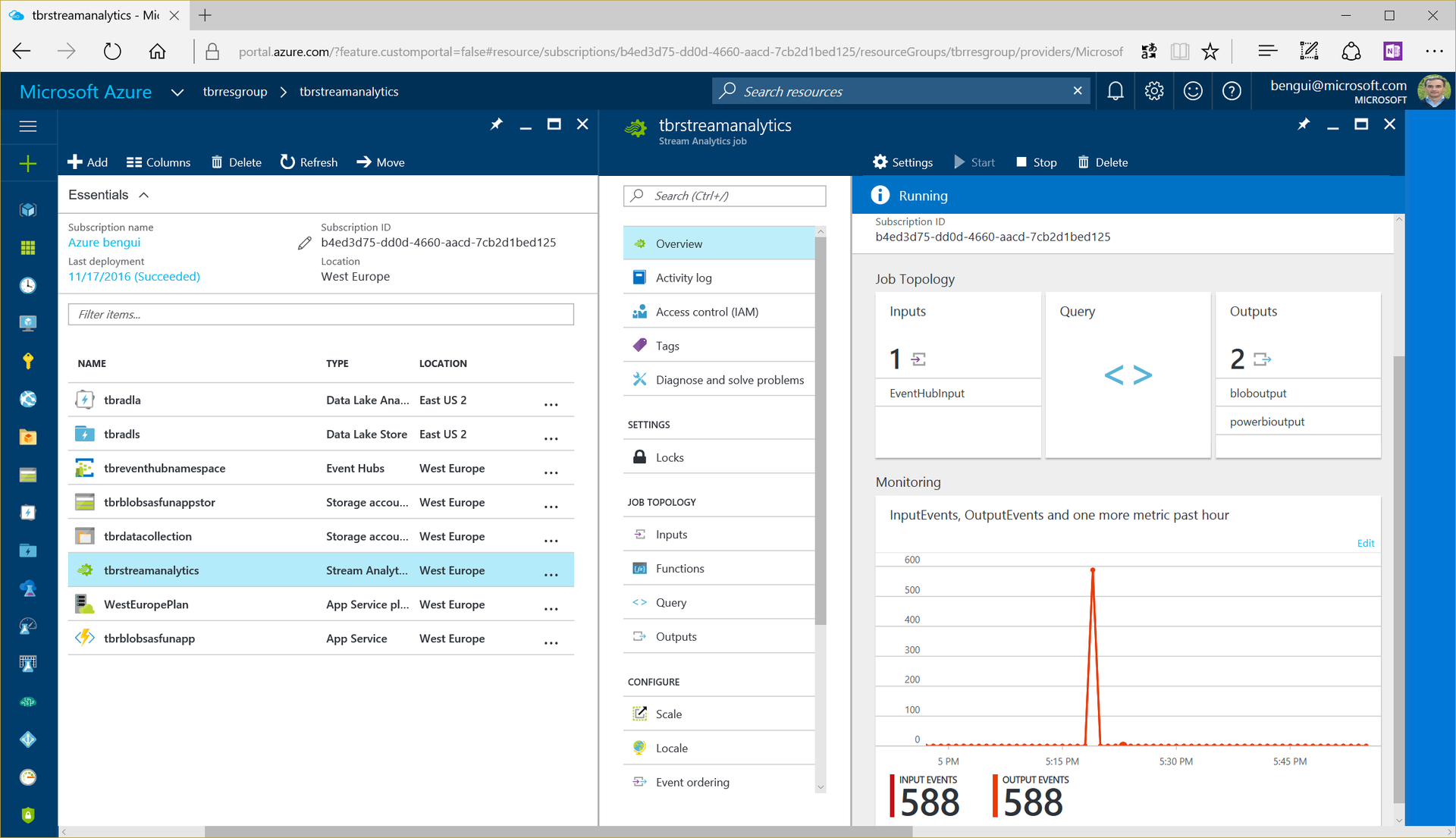Open the EventHubInput input entry
Screen dimensions: 1456x838
(x=958, y=393)
